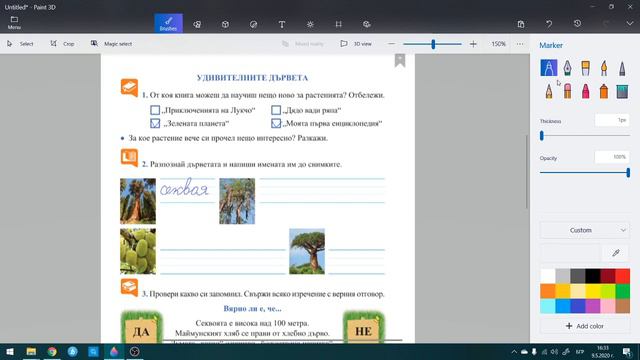The width and height of the screenshot is (640, 360).
Task: Click the Add color button
Action: pyautogui.click(x=584, y=326)
